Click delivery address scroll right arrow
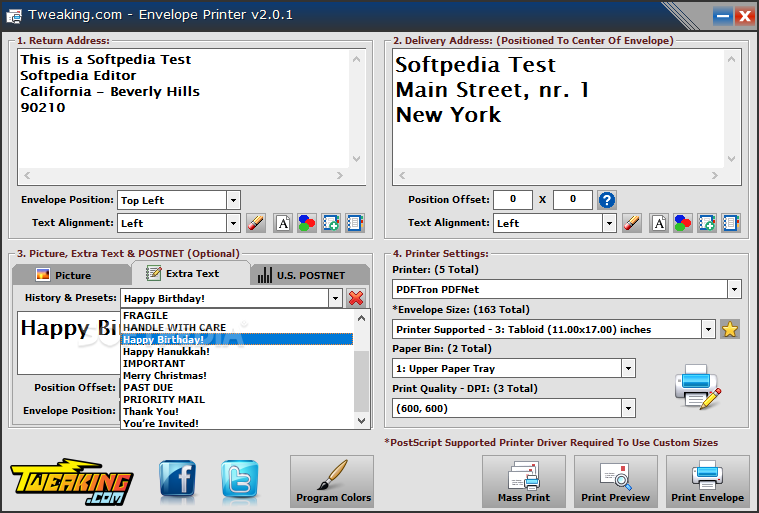 click(714, 176)
